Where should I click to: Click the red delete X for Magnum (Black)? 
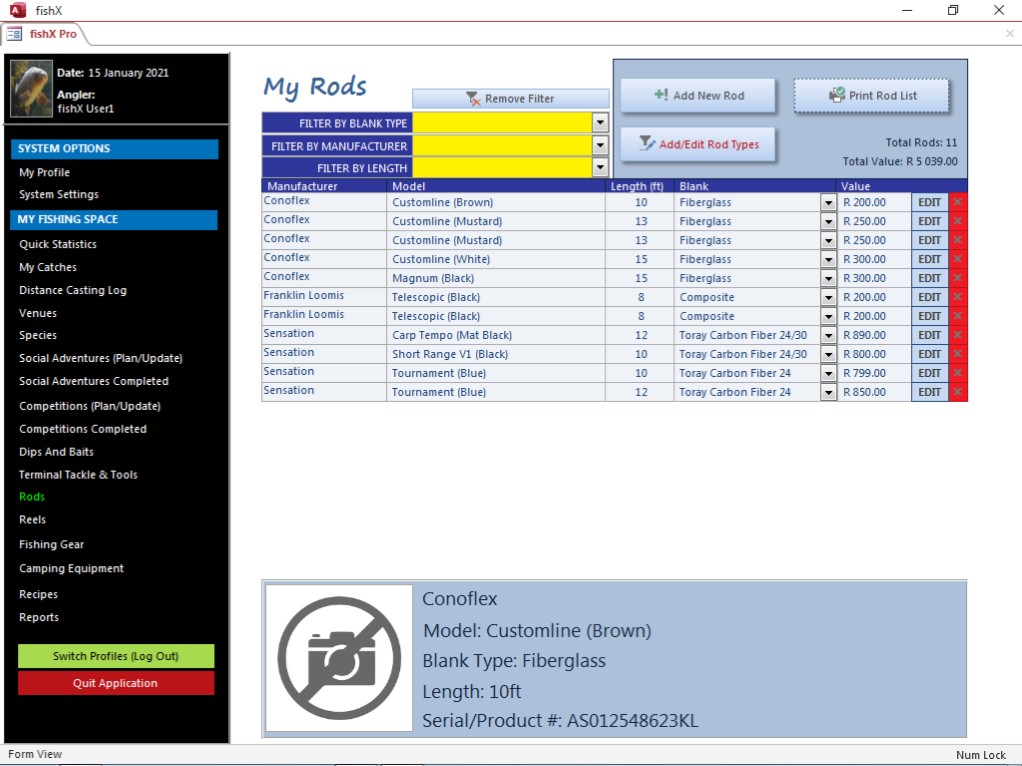click(958, 278)
